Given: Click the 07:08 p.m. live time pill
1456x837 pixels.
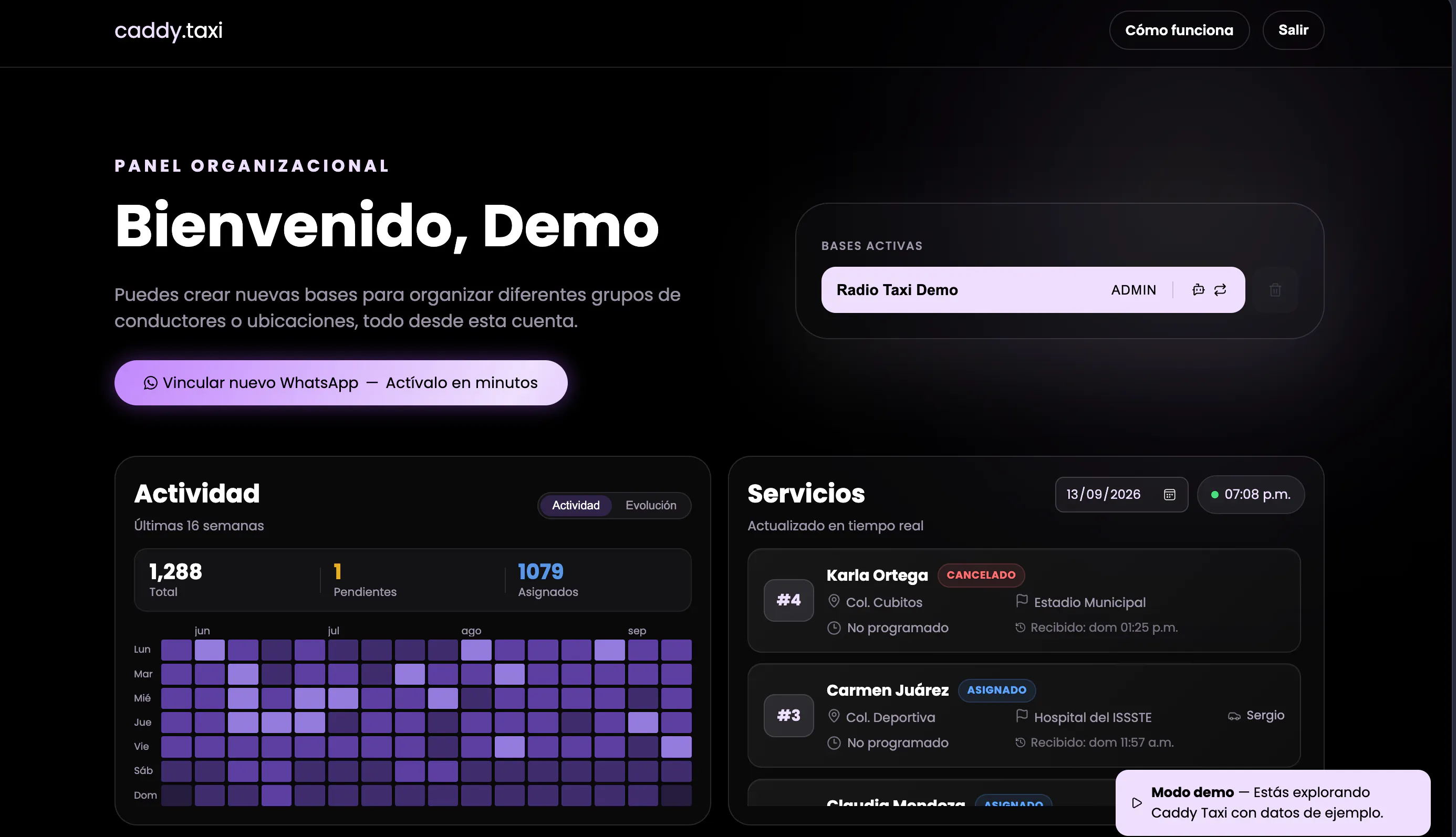Looking at the screenshot, I should [x=1251, y=495].
